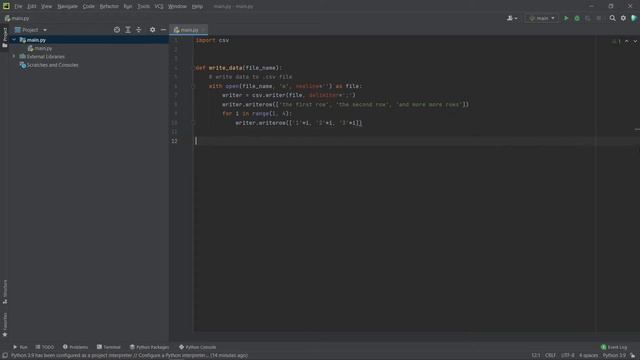This screenshot has width=640, height=360.
Task: Open the Refactor menu
Action: point(109,7)
